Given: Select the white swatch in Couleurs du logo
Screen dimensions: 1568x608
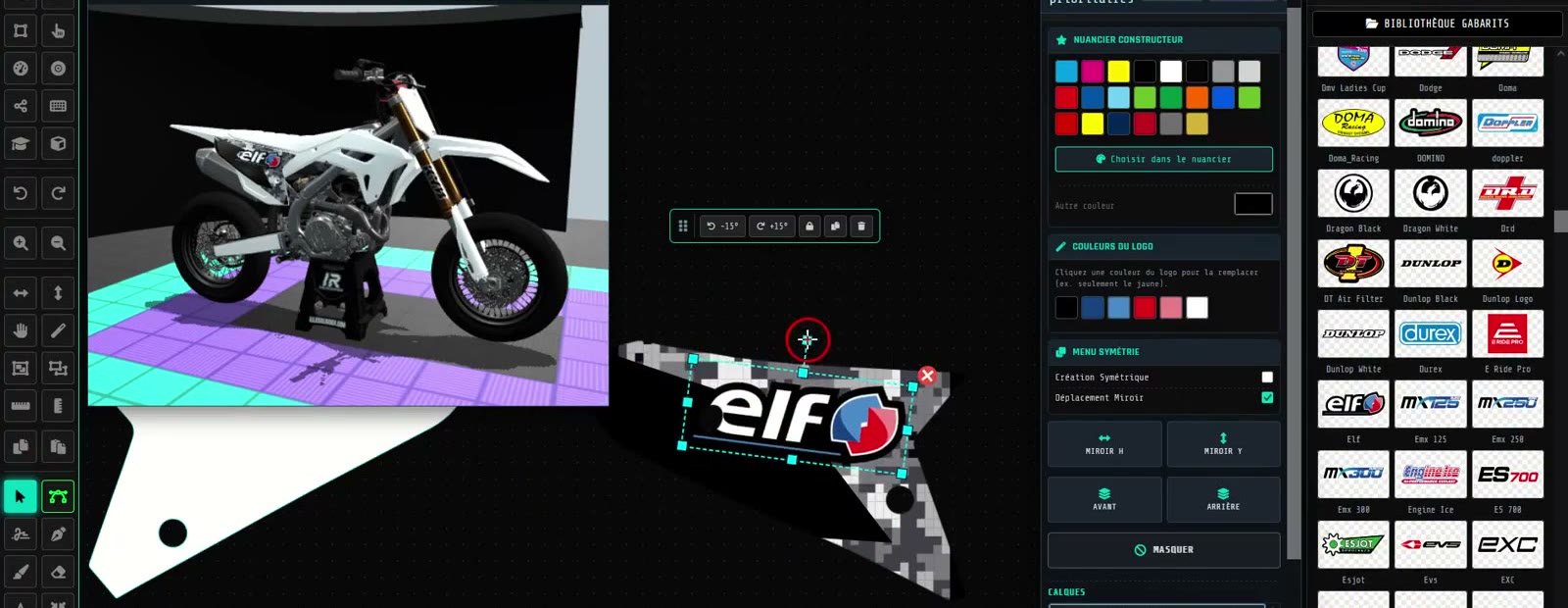Looking at the screenshot, I should [1197, 308].
